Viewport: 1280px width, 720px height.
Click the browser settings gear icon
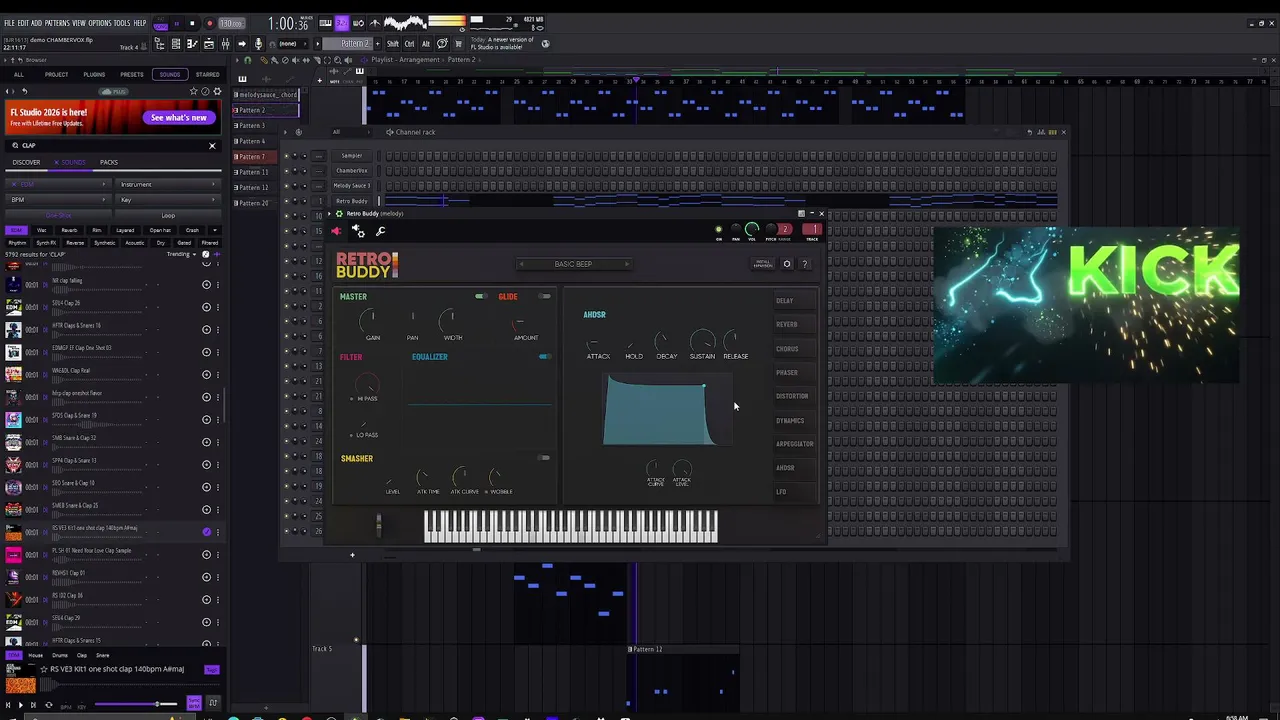coord(217,91)
